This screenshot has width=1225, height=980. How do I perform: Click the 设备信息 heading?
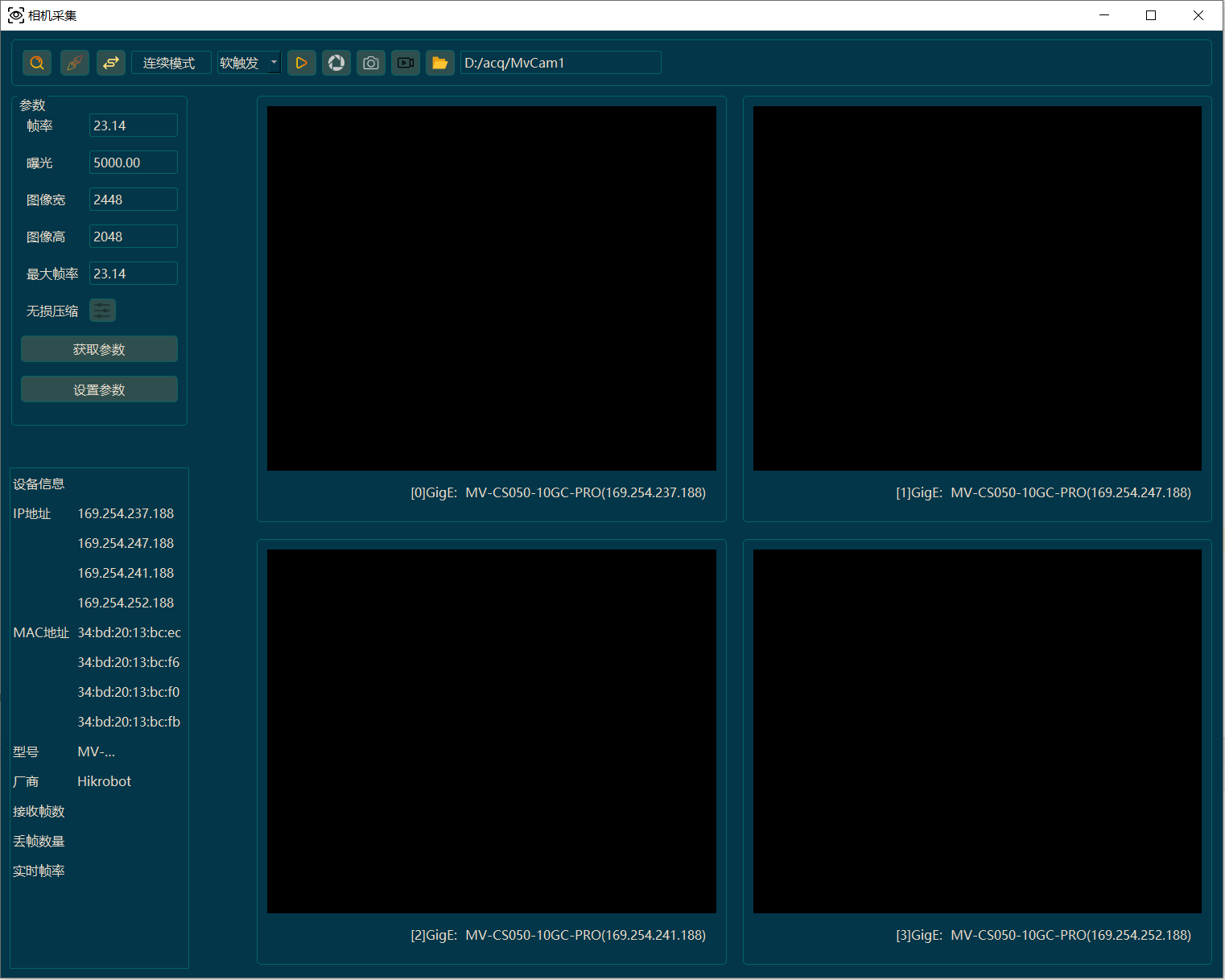pos(39,484)
